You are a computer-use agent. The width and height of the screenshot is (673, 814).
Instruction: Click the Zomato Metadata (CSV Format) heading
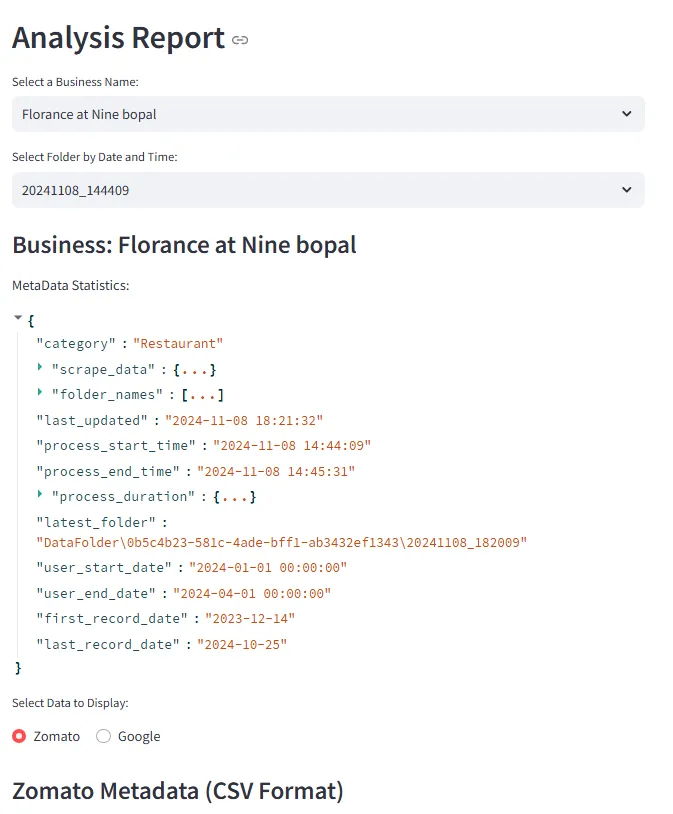click(177, 791)
